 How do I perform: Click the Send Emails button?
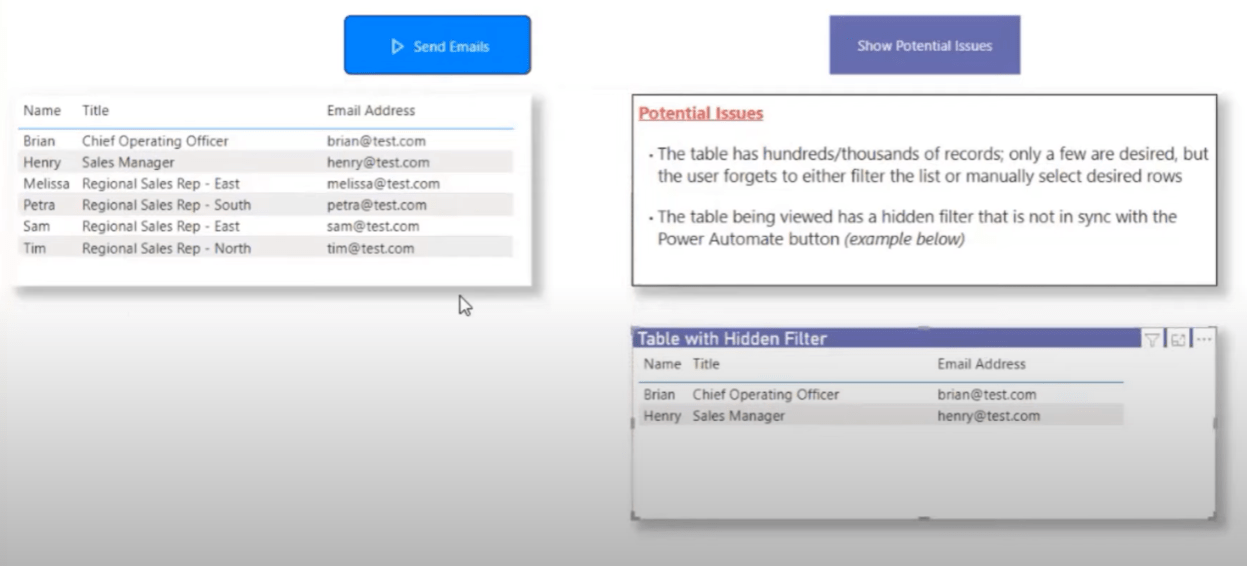(437, 45)
